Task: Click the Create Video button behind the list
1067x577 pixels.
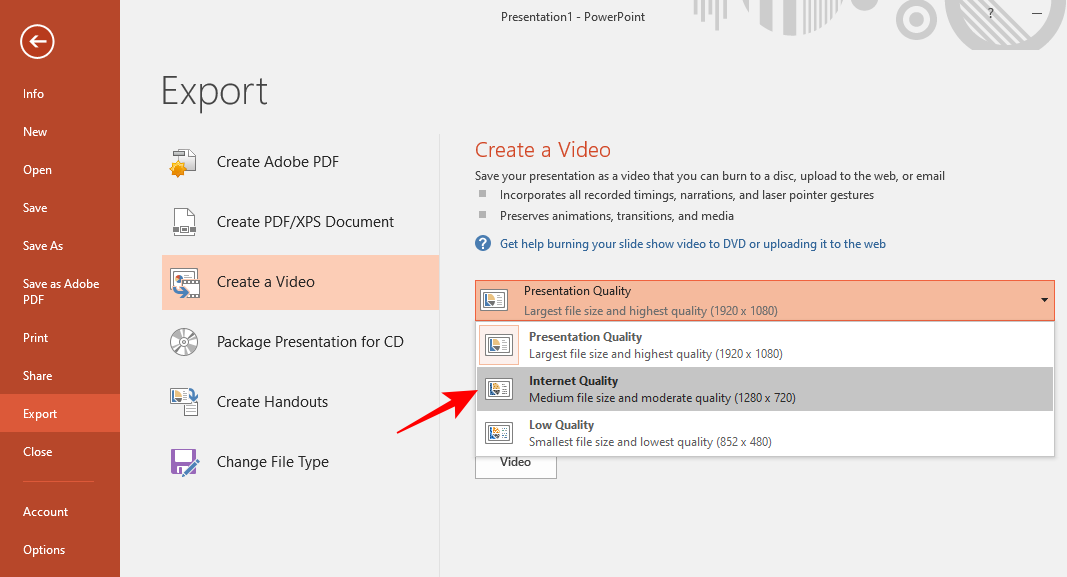Action: pos(516,467)
